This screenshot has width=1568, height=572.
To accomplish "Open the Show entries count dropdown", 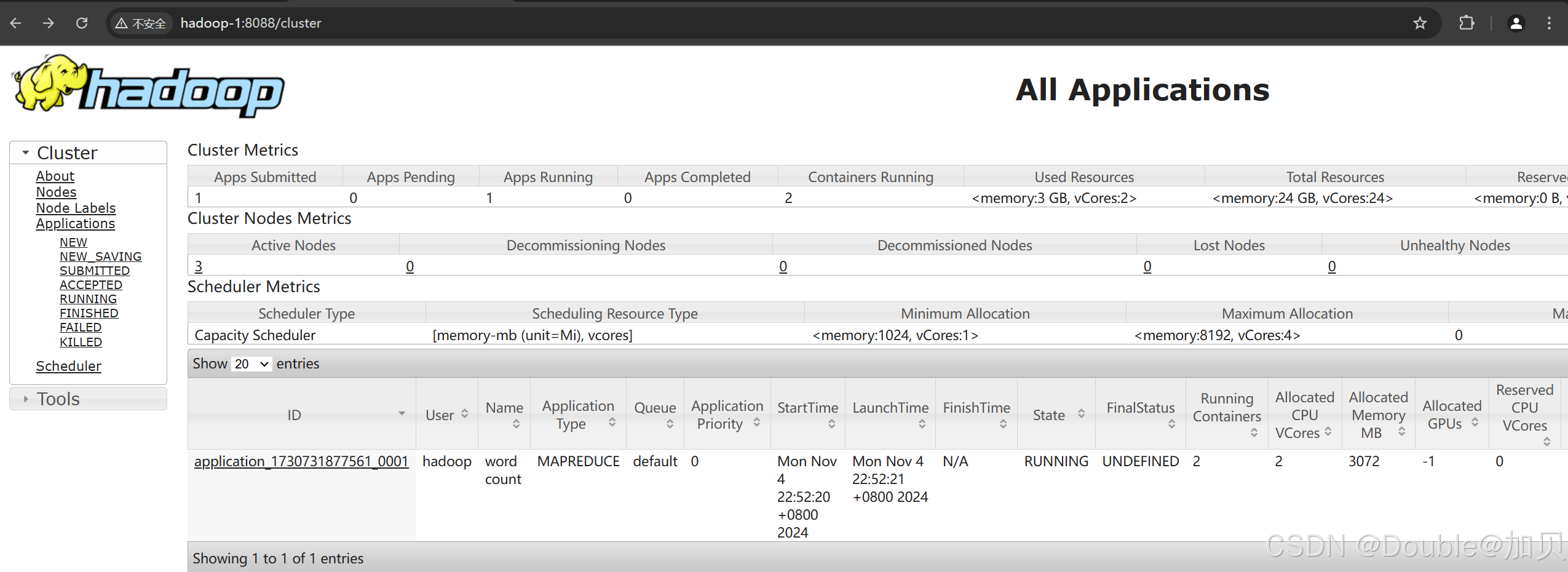I will point(251,364).
